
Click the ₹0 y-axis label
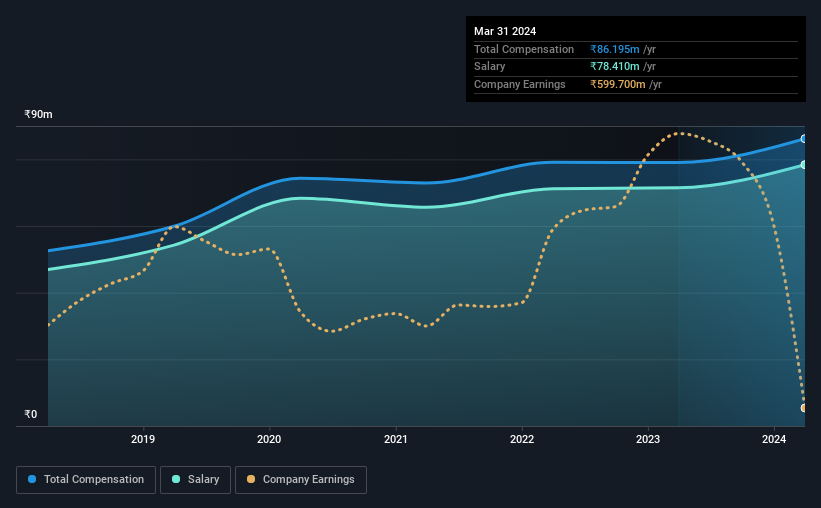[31, 414]
